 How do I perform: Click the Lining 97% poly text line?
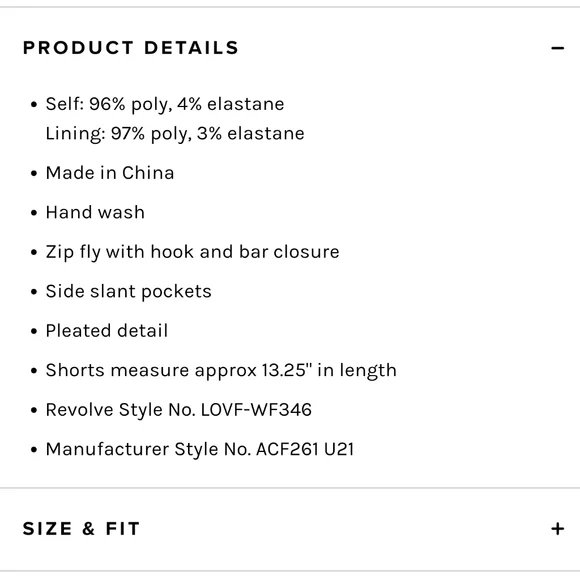(175, 134)
